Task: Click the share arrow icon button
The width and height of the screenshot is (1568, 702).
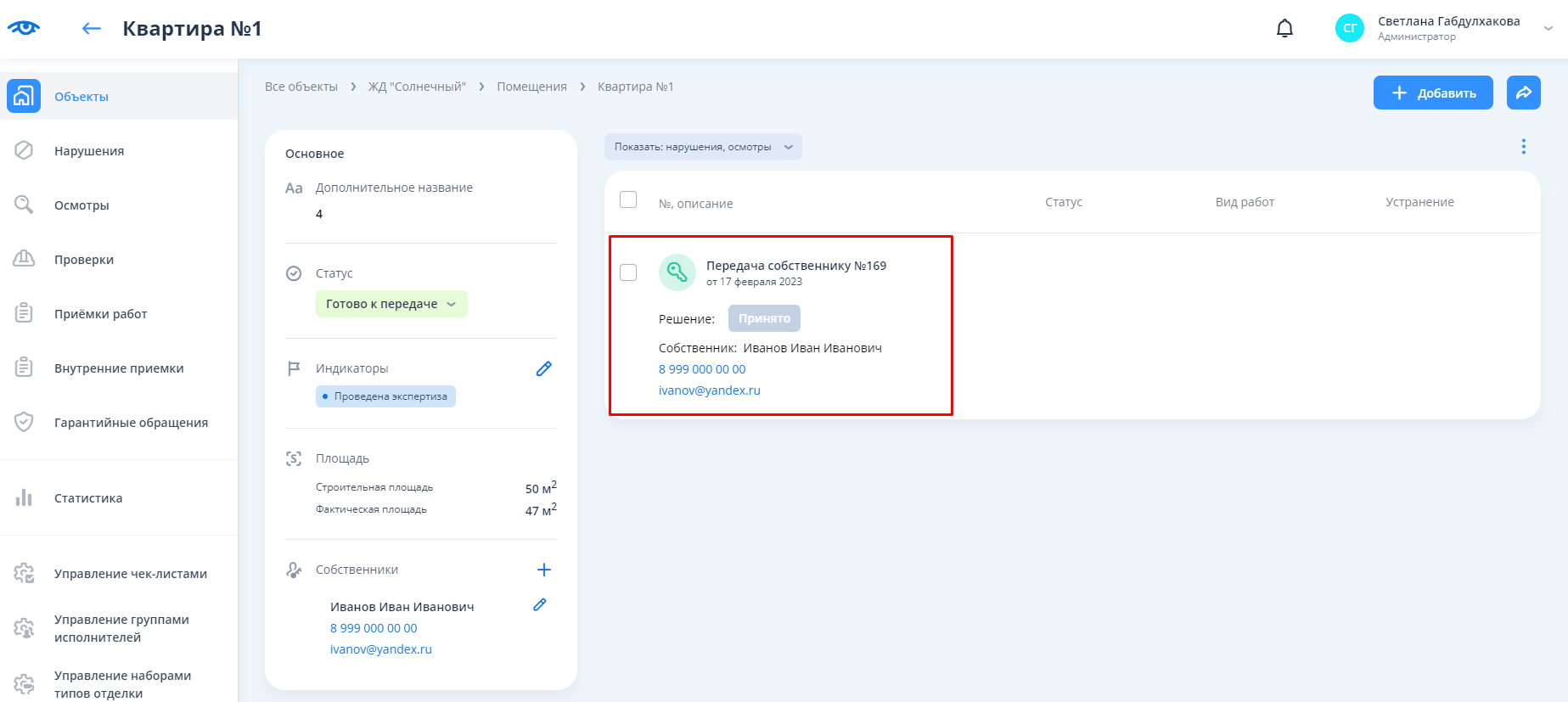Action: coord(1523,93)
